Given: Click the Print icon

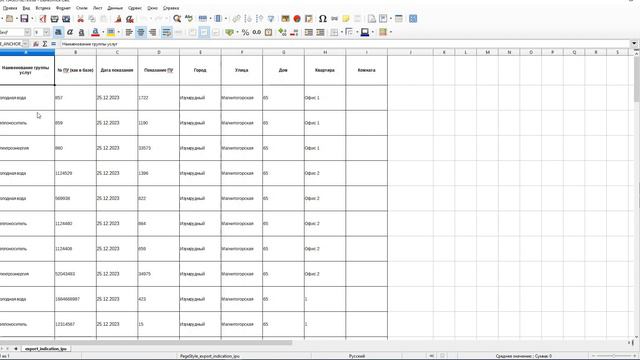Looking at the screenshot, I should [x=54, y=19].
